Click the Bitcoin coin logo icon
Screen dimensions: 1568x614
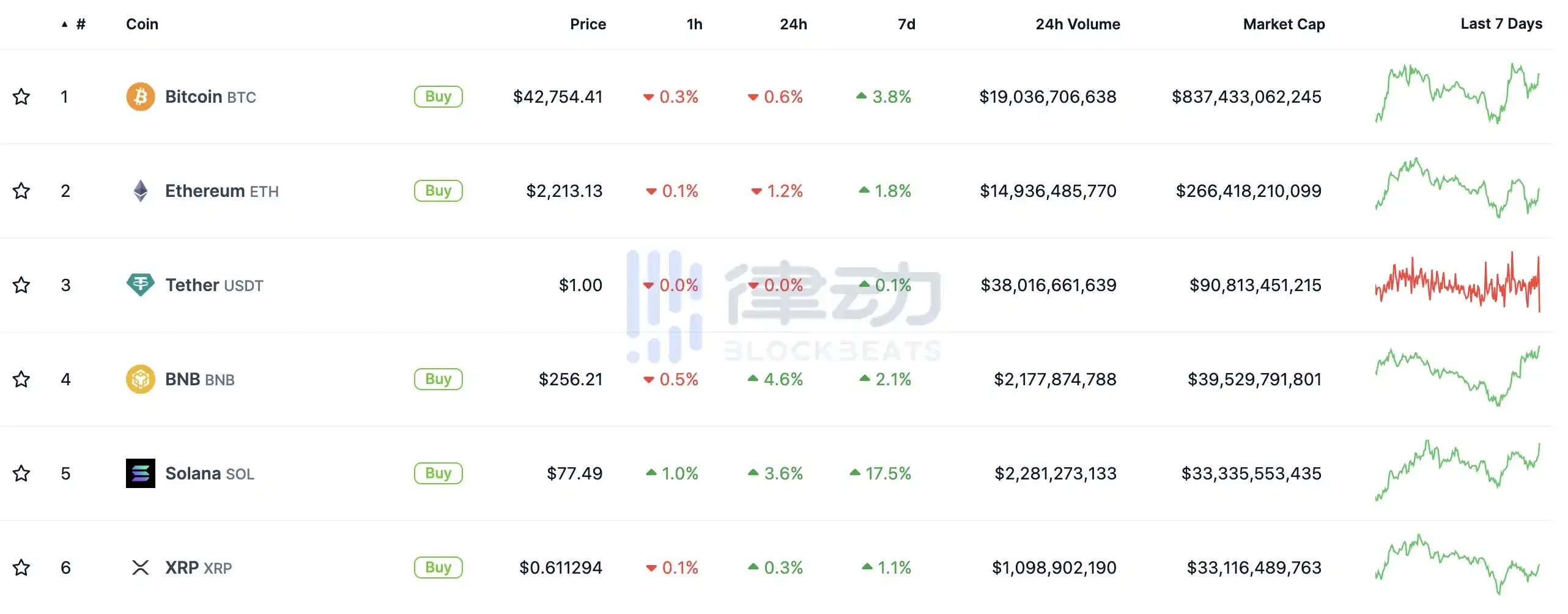tap(140, 97)
